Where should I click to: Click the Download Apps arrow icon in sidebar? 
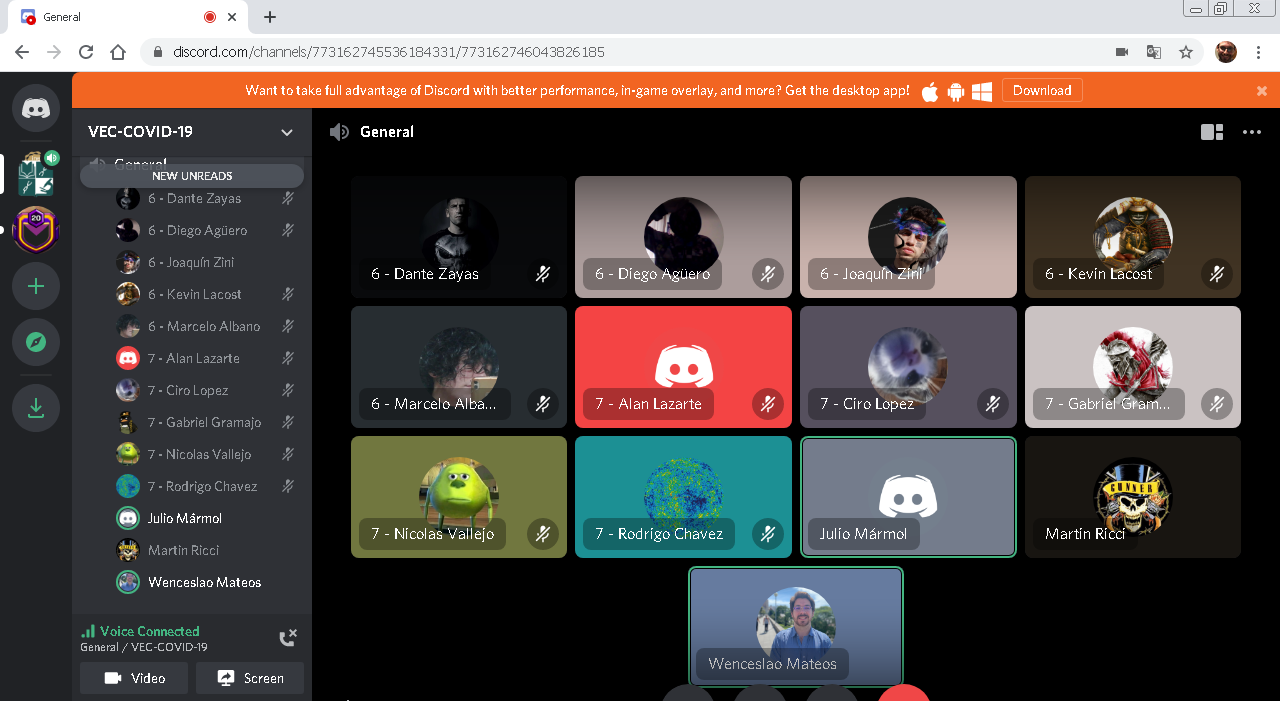coord(36,408)
